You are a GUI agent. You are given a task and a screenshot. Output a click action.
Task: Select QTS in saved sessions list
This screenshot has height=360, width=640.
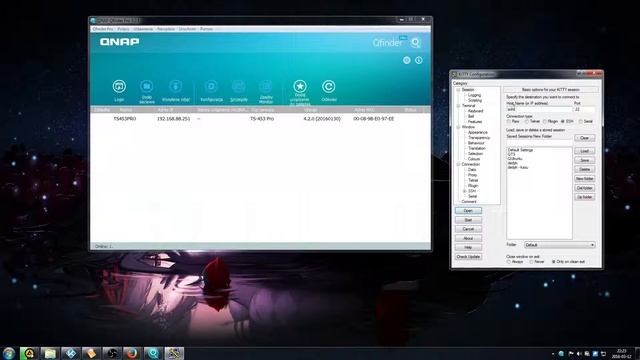tap(511, 154)
